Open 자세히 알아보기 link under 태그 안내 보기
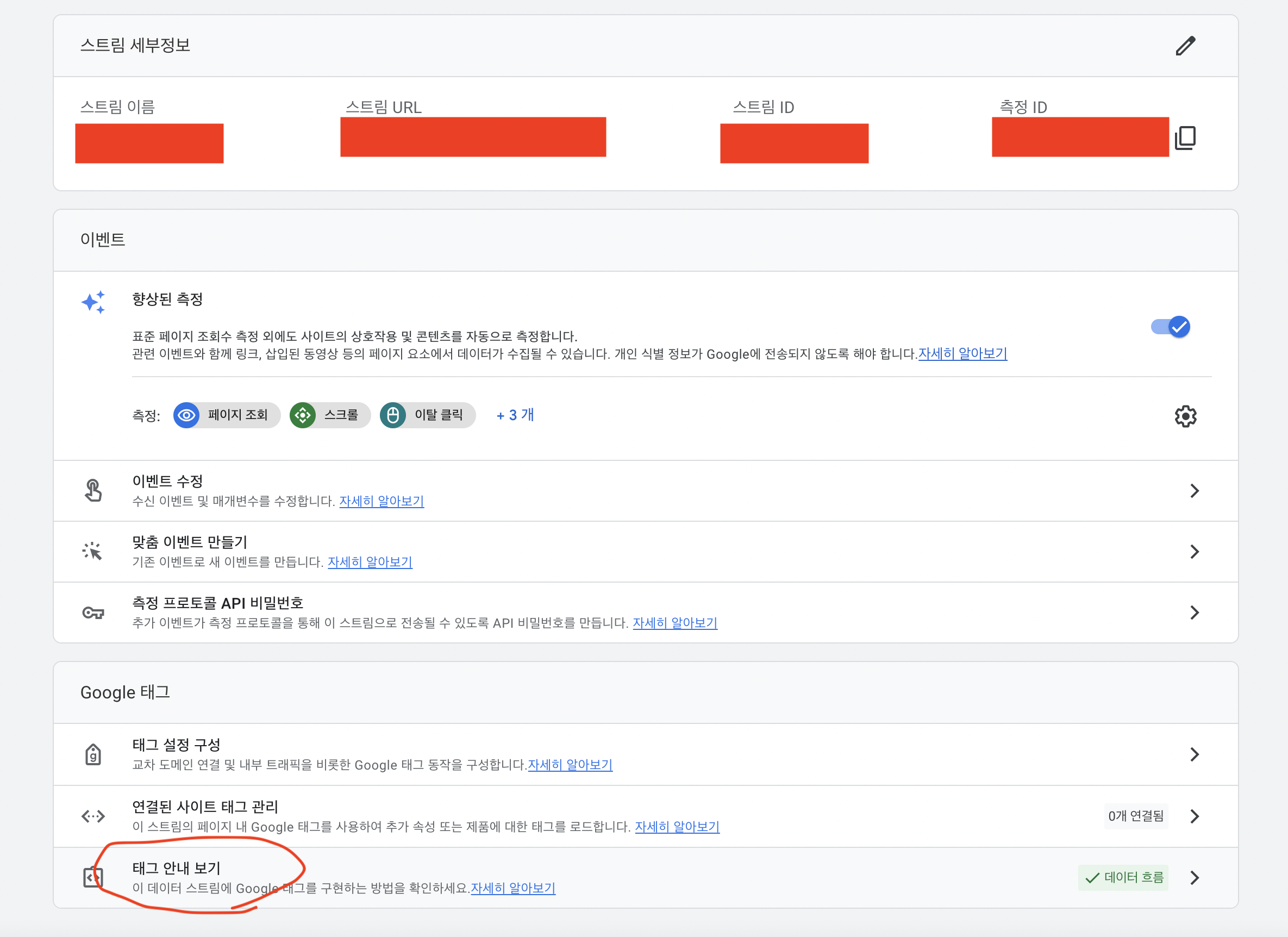 (513, 888)
